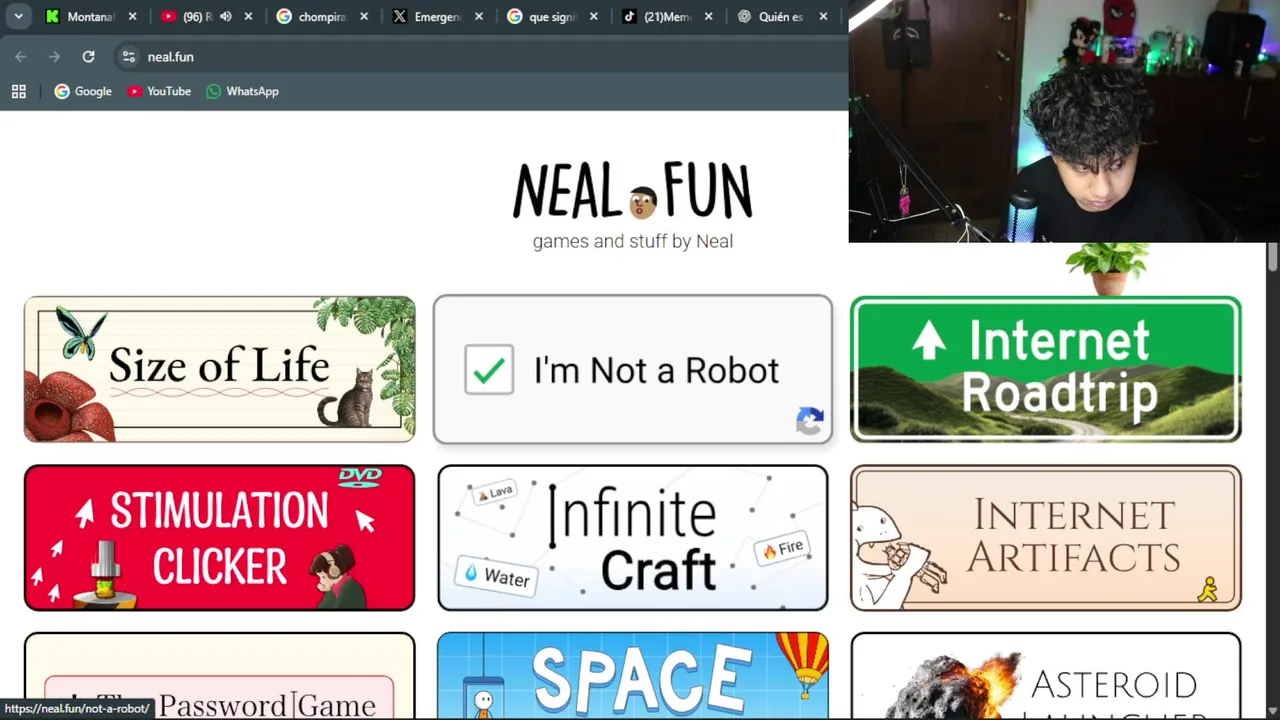The width and height of the screenshot is (1280, 720).
Task: Close the Montana Kick tab
Action: click(x=132, y=16)
